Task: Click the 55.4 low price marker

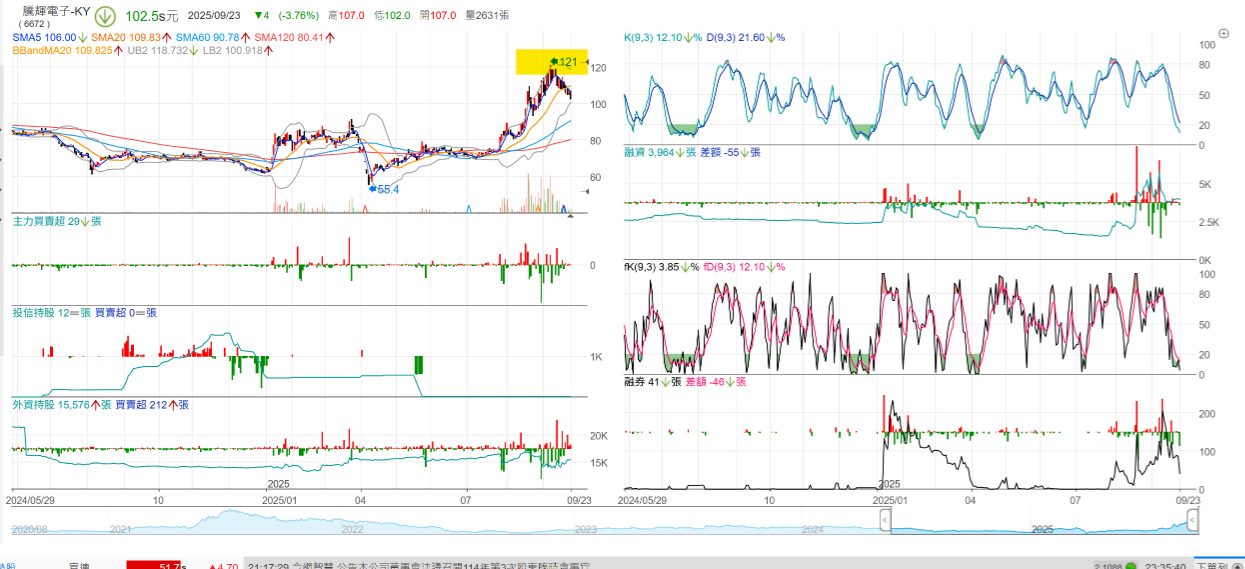Action: [x=385, y=189]
